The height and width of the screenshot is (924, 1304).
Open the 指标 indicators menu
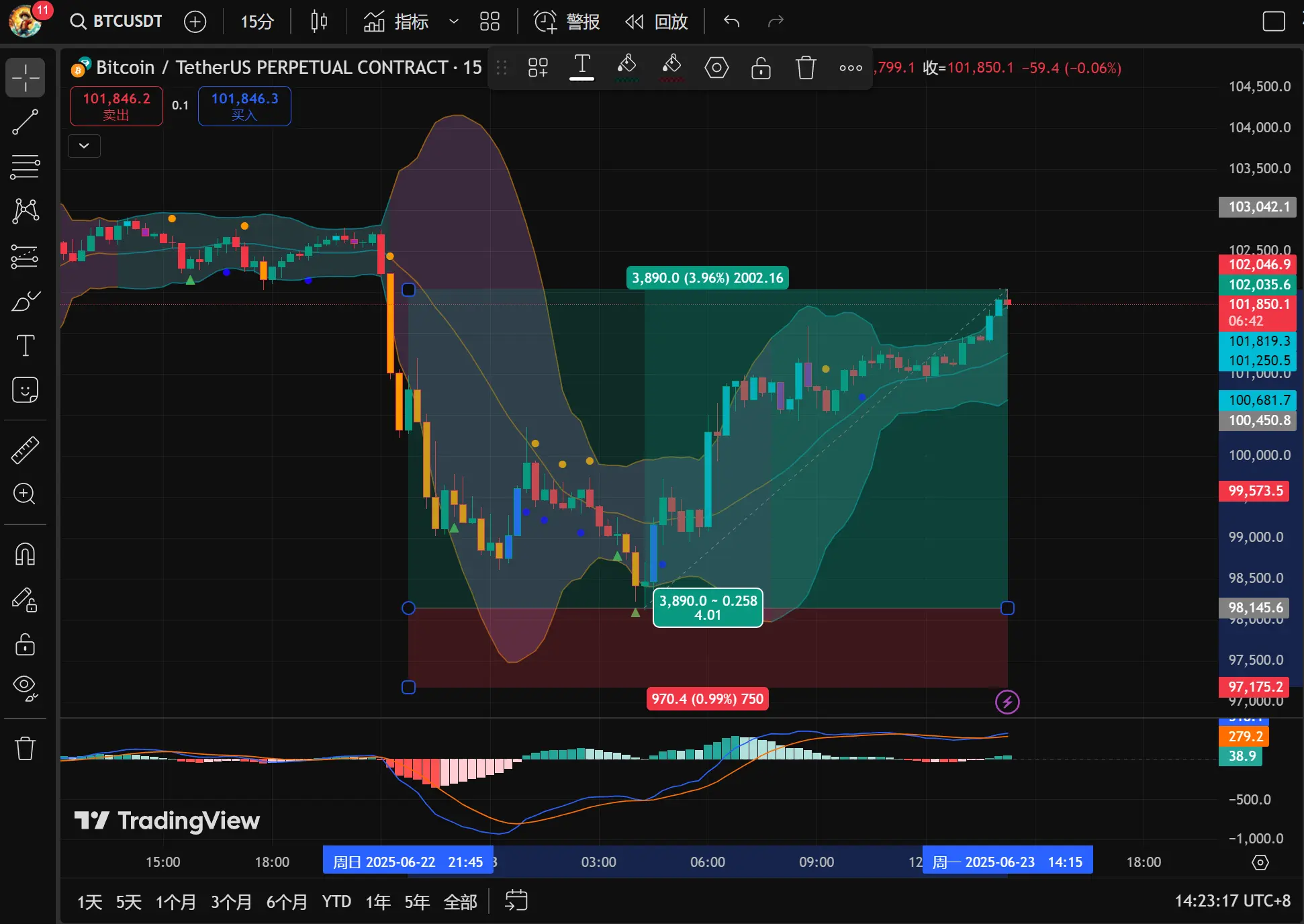[396, 21]
